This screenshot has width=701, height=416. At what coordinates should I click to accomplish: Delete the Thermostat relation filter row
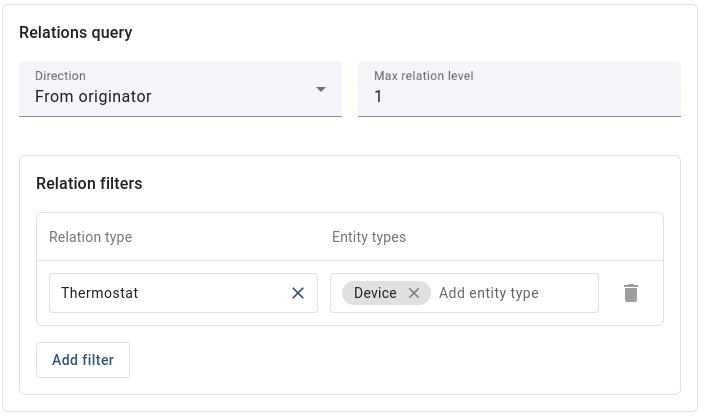click(x=631, y=293)
